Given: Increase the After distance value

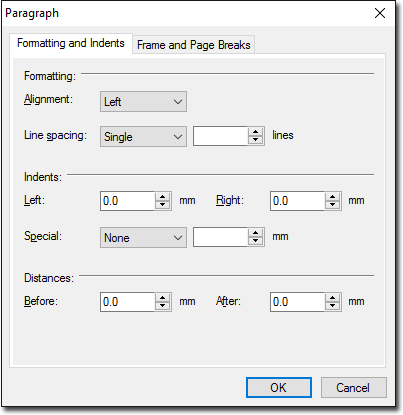Looking at the screenshot, I should pyautogui.click(x=332, y=298).
